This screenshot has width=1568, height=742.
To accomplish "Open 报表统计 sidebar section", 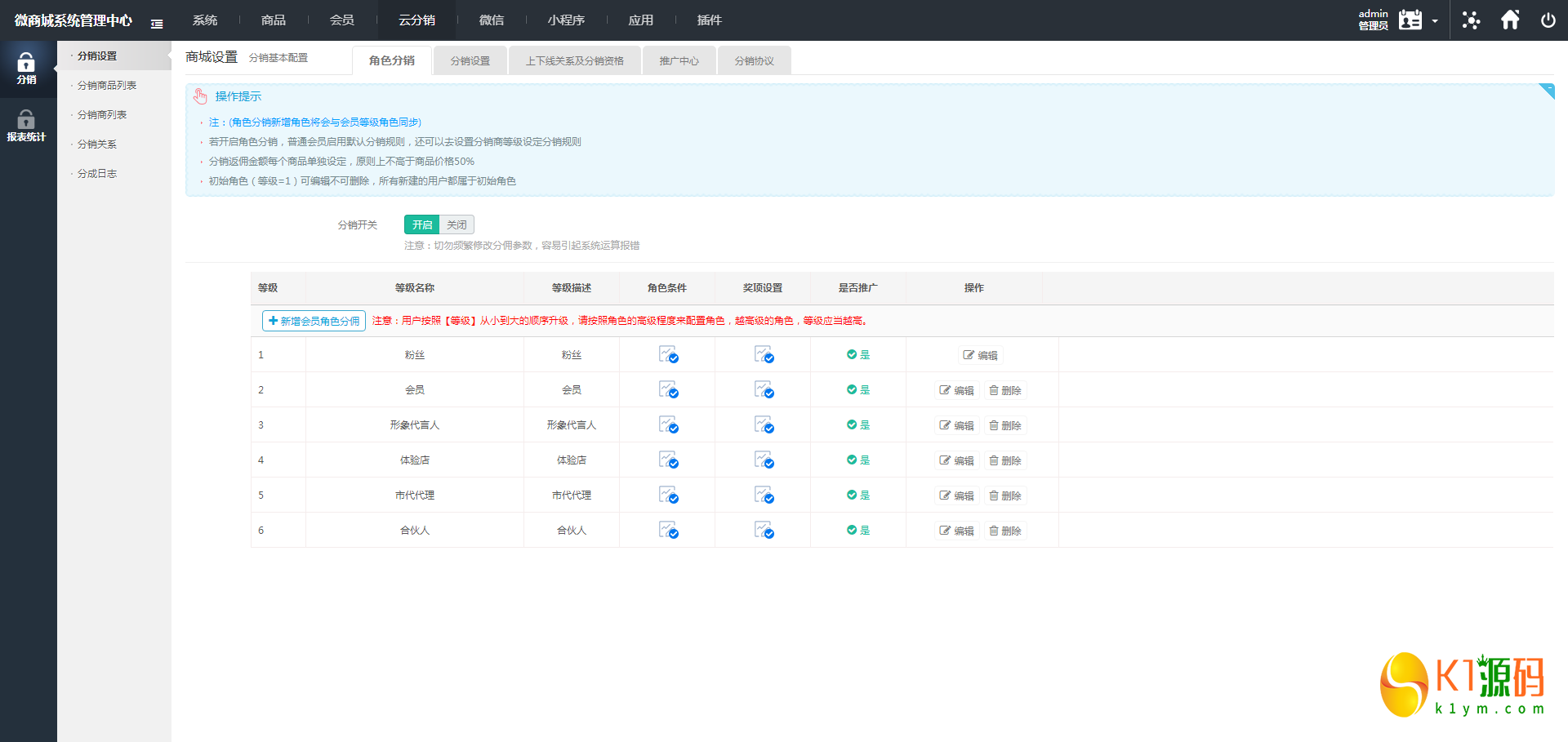I will click(26, 127).
